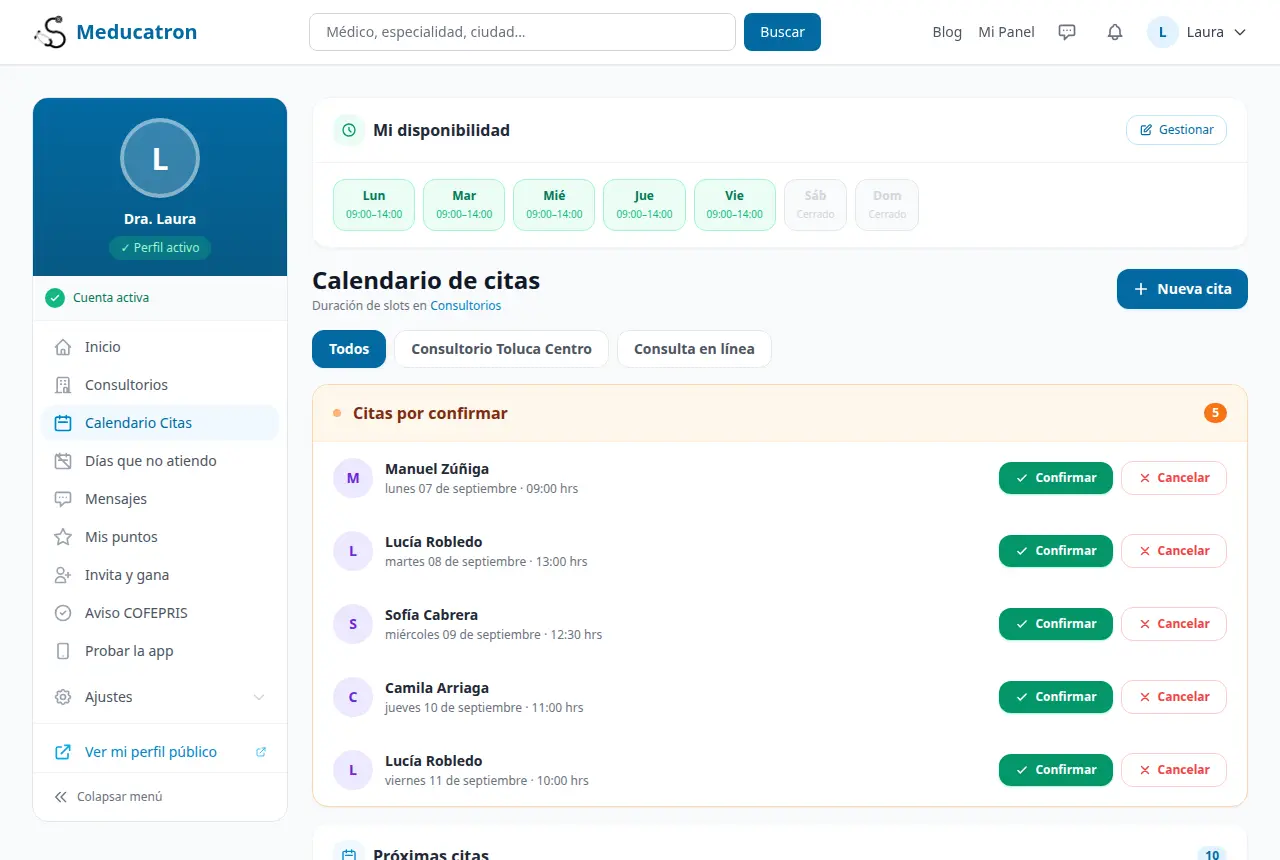Click the Gestionar availability button

(1176, 130)
